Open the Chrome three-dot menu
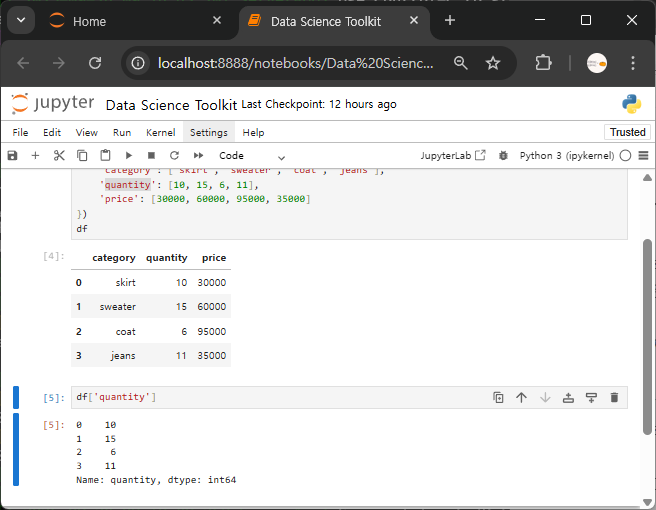Image resolution: width=656 pixels, height=510 pixels. (x=633, y=63)
